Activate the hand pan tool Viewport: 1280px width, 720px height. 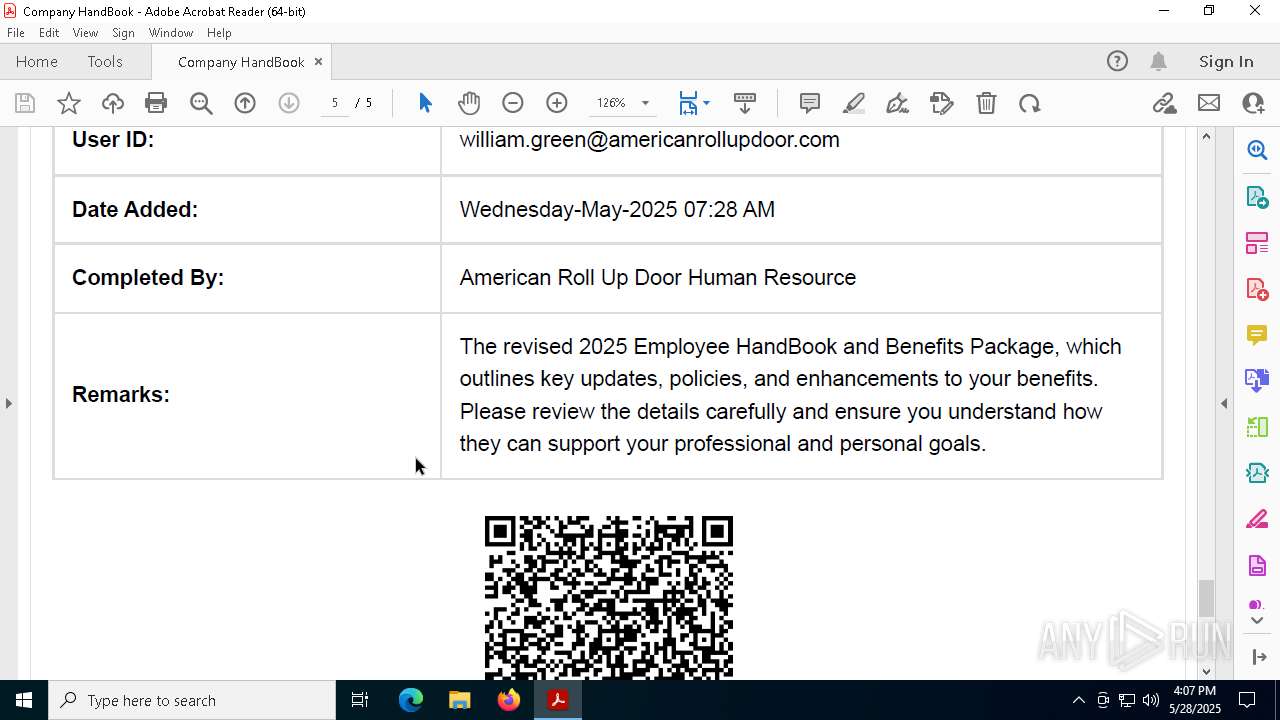[469, 103]
